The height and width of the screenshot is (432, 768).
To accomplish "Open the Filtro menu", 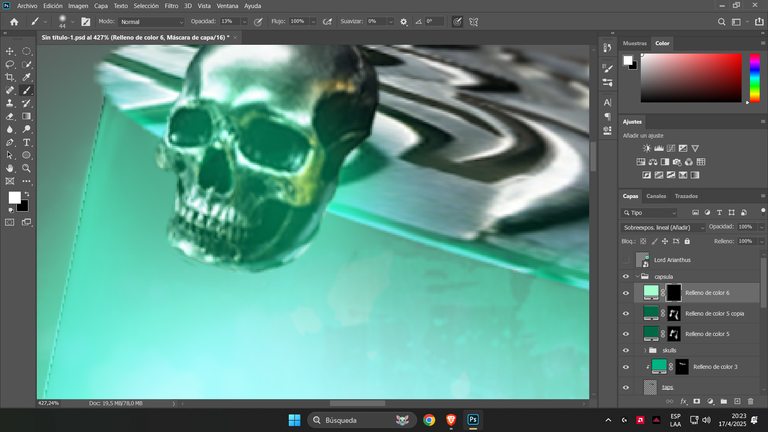I will coord(171,6).
